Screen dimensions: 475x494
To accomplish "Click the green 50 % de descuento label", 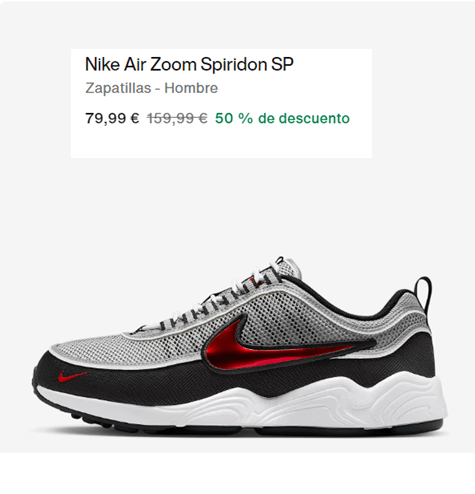I will pos(282,118).
